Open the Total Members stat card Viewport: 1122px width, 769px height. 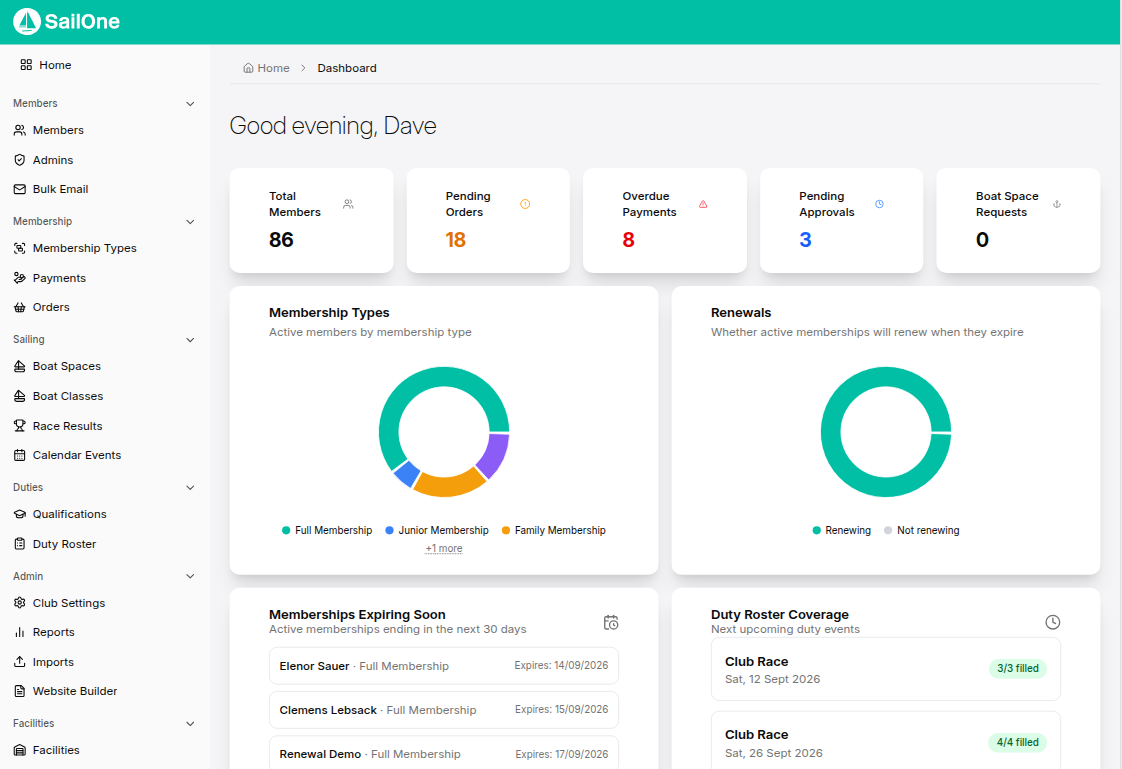311,220
